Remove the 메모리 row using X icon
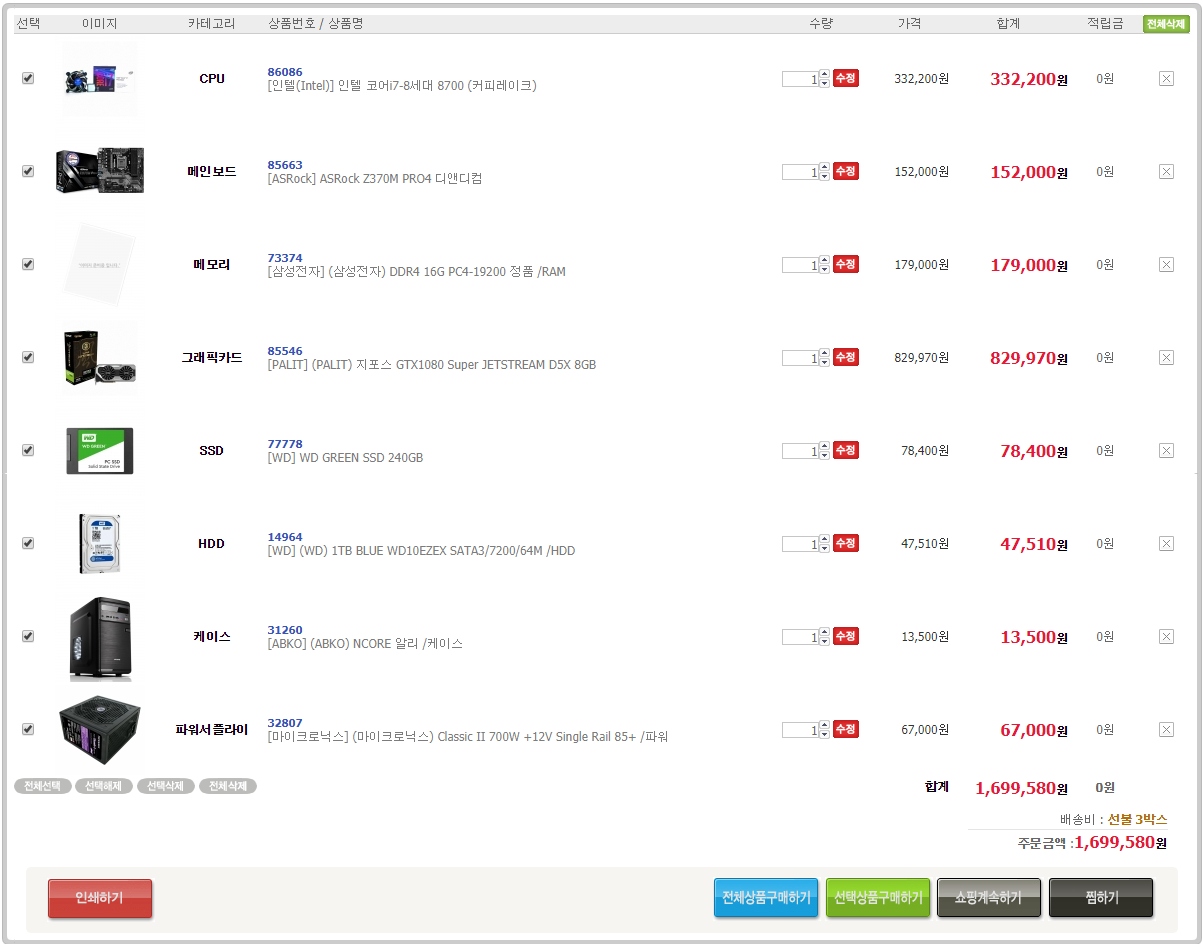 [x=1166, y=264]
